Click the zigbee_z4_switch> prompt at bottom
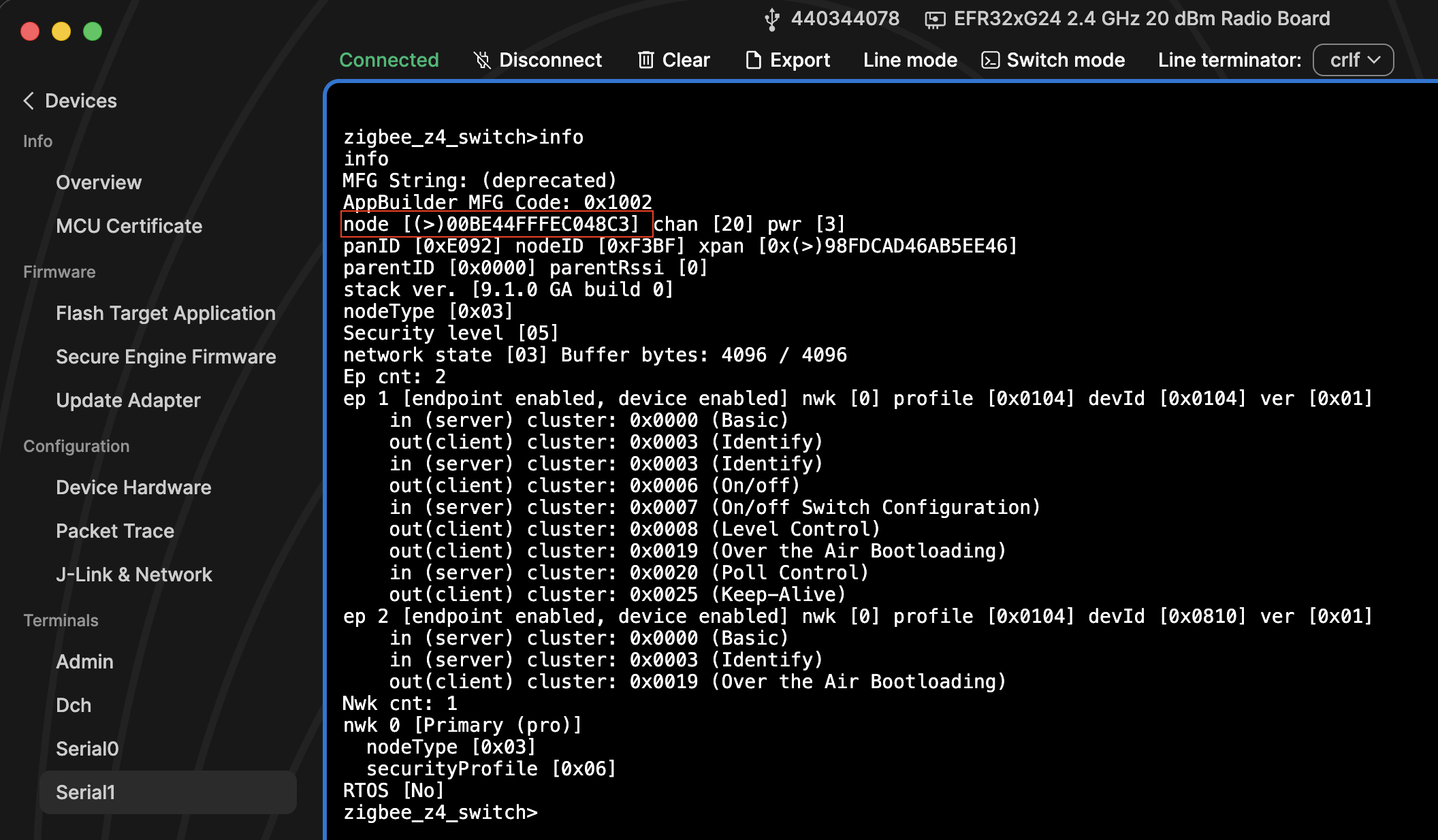Screen dimensions: 1438x840 (441, 812)
